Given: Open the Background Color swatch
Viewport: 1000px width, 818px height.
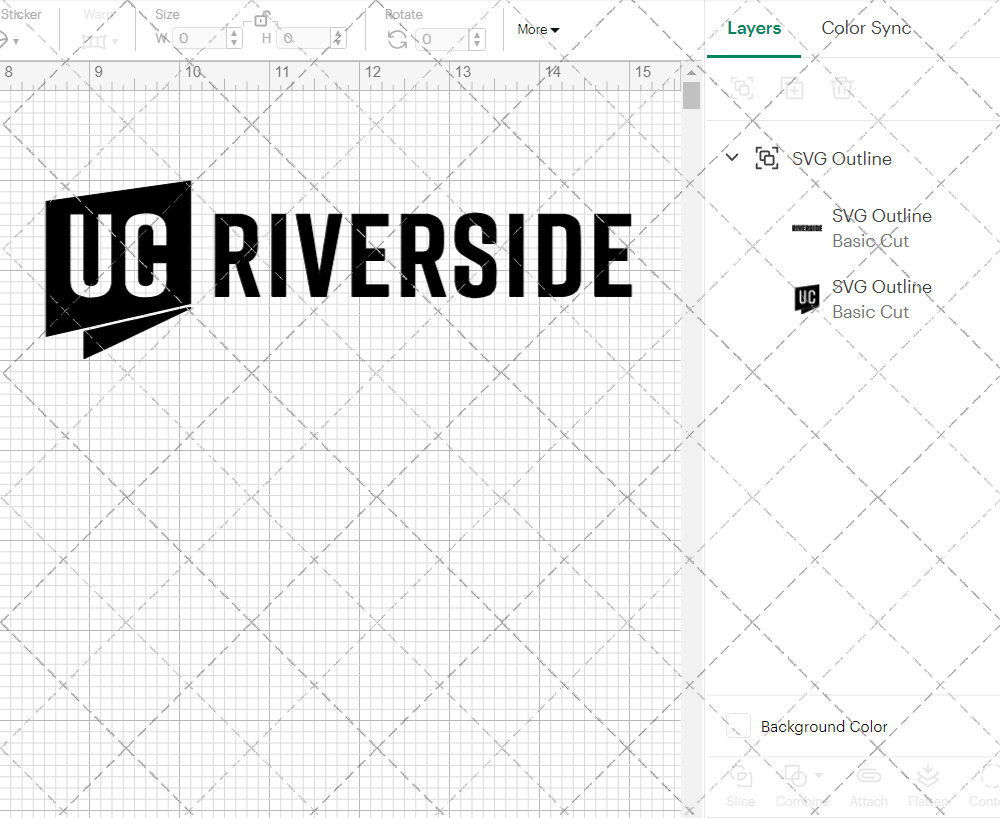Looking at the screenshot, I should coord(738,726).
